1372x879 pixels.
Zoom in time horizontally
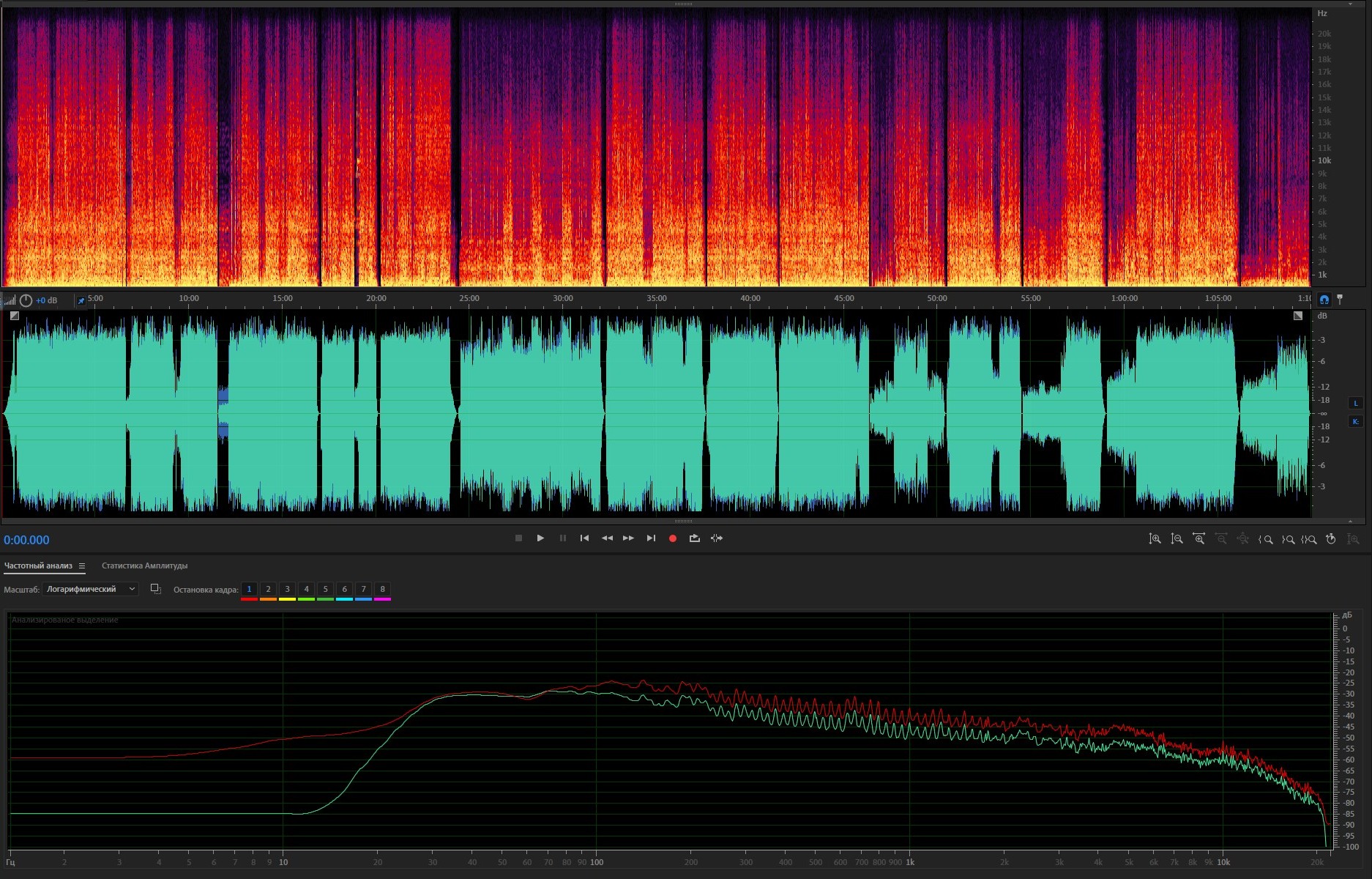(x=1198, y=539)
